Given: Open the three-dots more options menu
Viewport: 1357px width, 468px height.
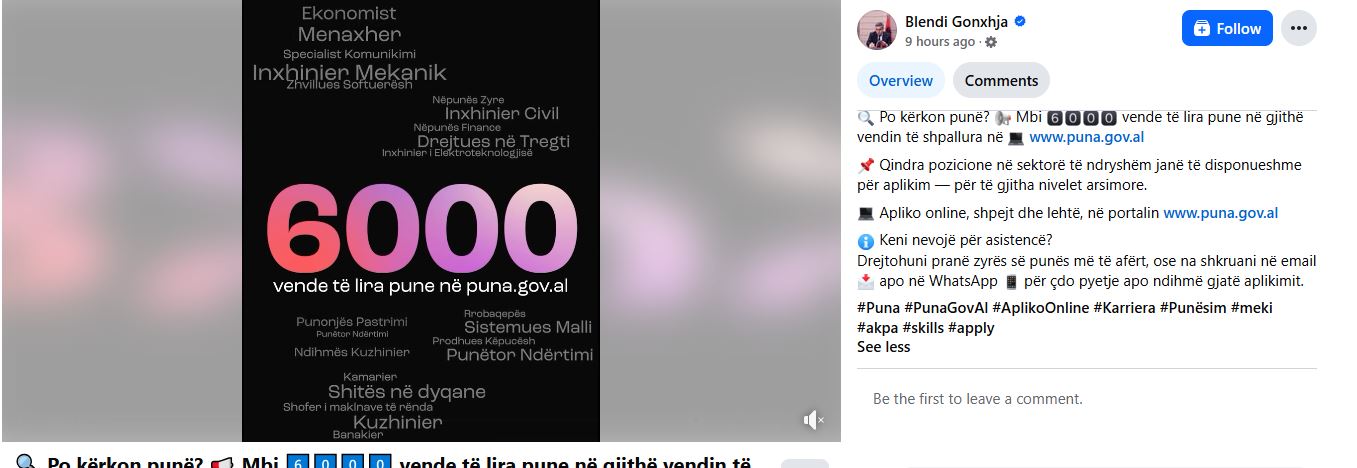Looking at the screenshot, I should pyautogui.click(x=1299, y=28).
